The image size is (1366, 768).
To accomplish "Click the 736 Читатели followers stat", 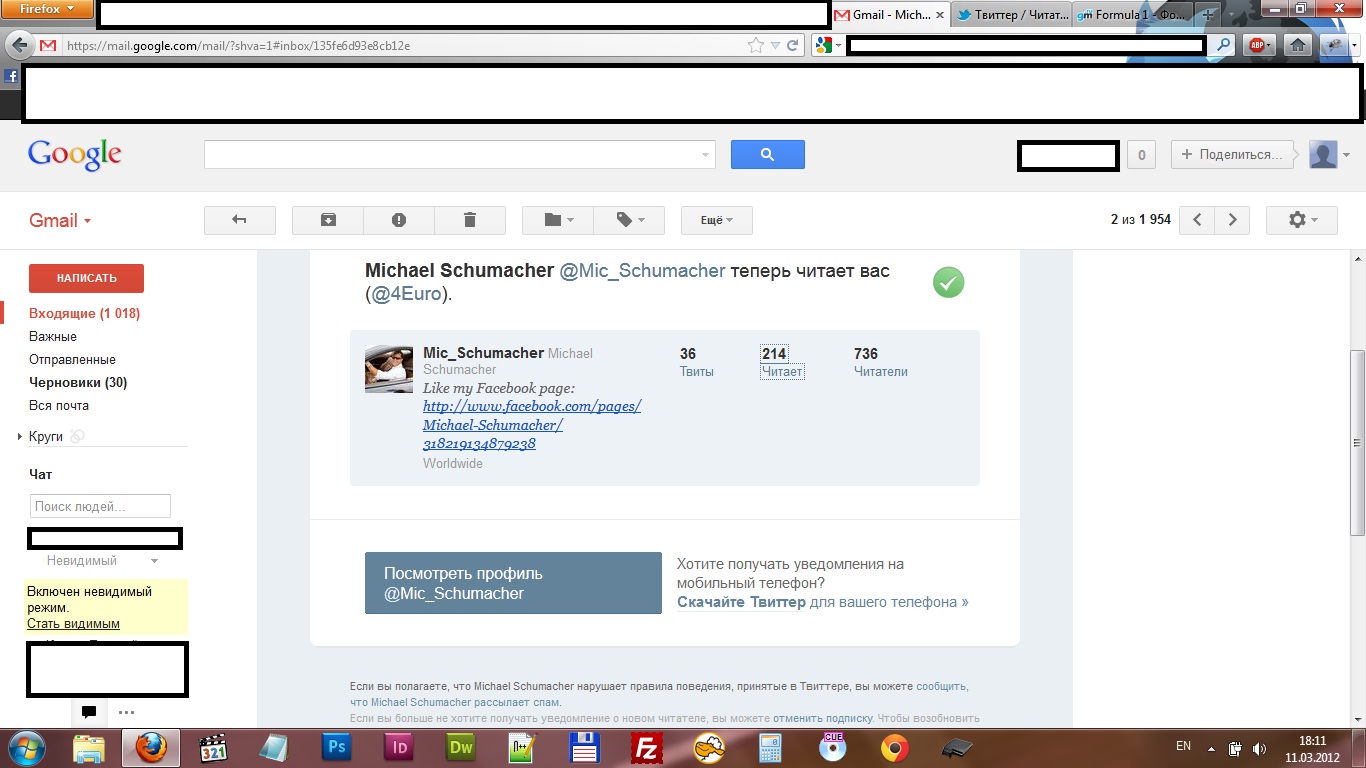I will pos(880,362).
